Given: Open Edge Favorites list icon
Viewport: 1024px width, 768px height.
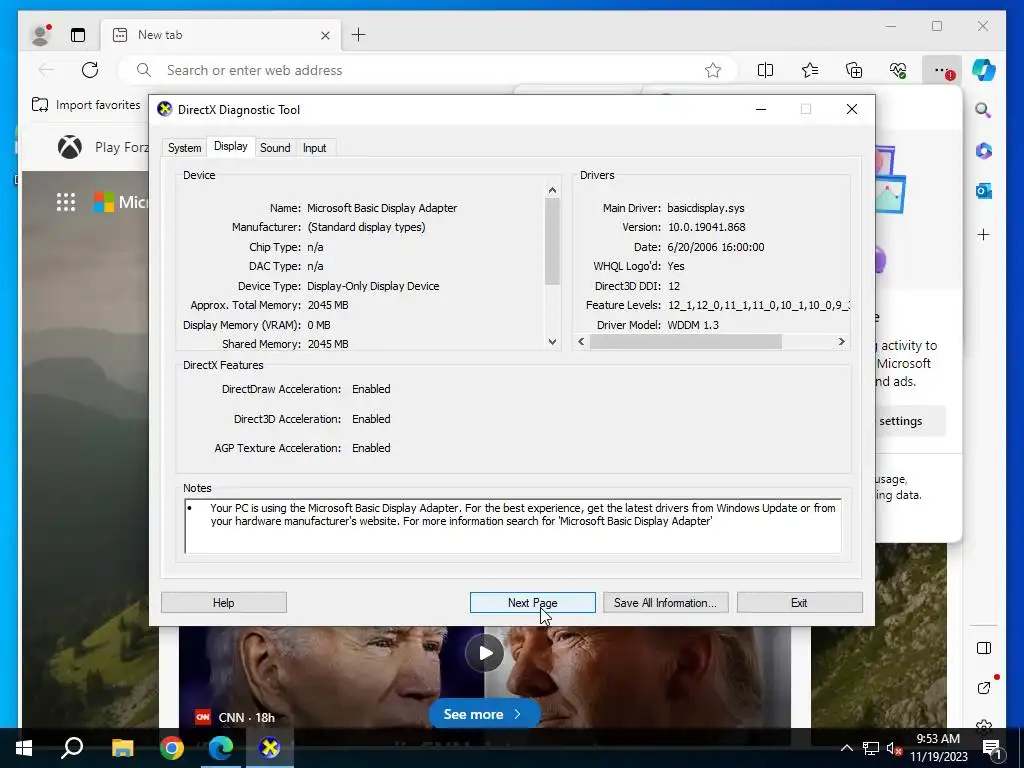Looking at the screenshot, I should coord(810,70).
